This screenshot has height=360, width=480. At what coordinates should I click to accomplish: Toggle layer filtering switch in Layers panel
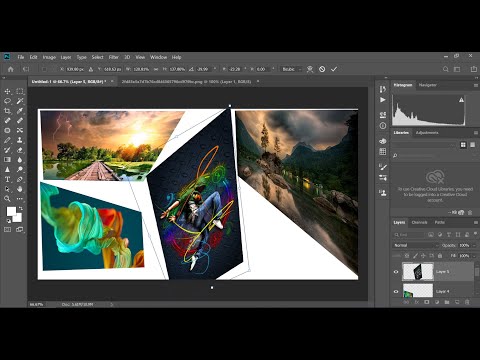[x=475, y=235]
